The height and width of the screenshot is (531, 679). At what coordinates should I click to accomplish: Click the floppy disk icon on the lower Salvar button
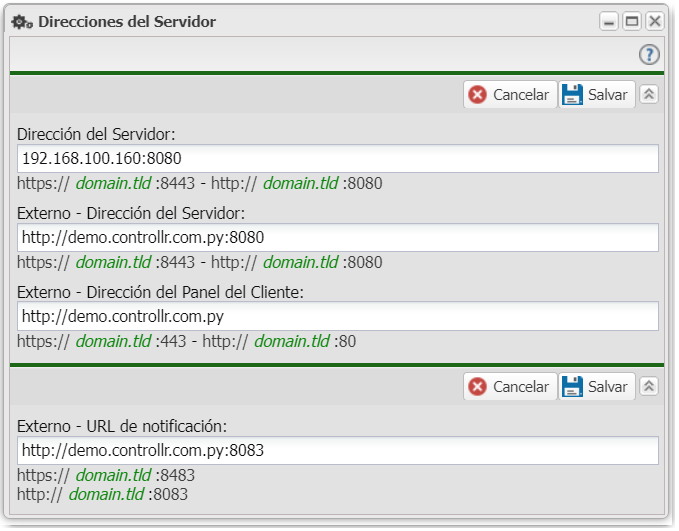pos(572,387)
